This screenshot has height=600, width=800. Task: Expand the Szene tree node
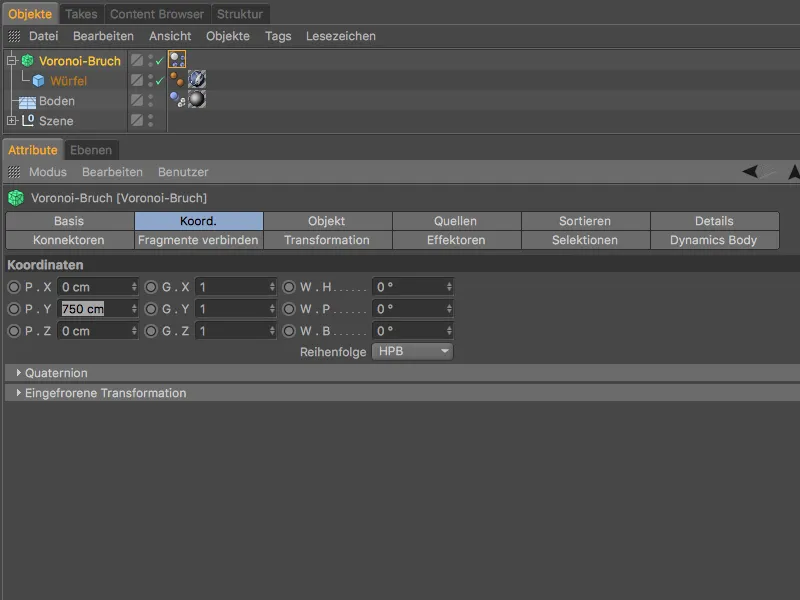(x=12, y=120)
